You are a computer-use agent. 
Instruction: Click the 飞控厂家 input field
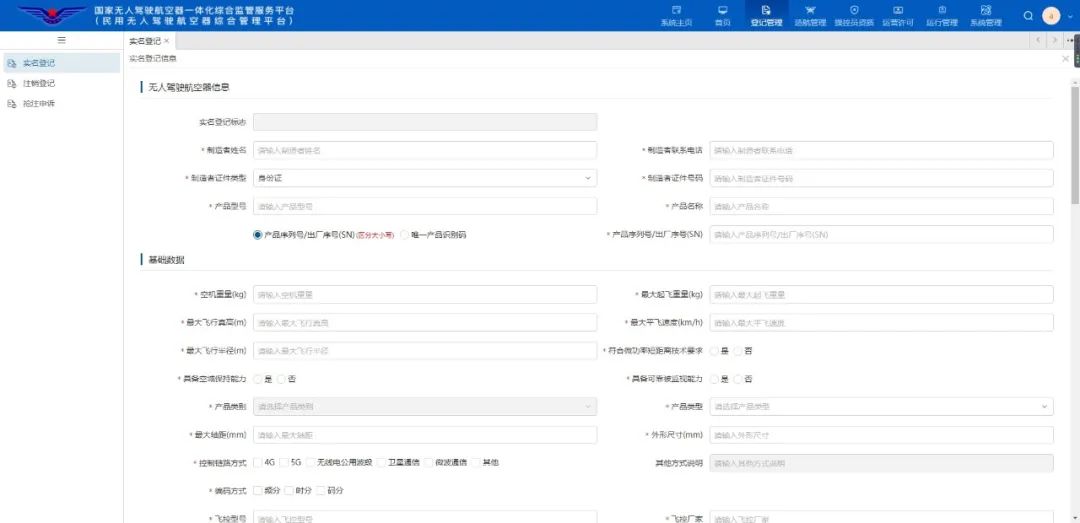click(881, 517)
